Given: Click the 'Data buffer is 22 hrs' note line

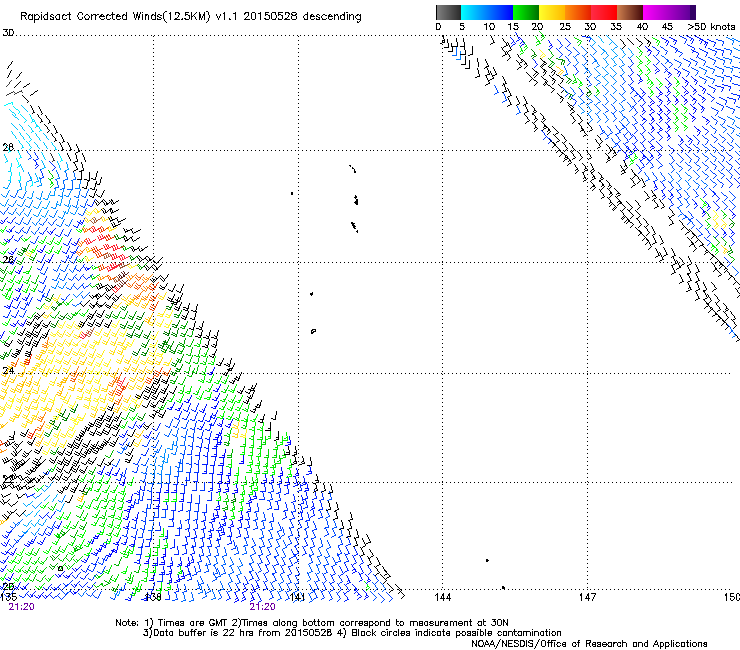Looking at the screenshot, I should [x=239, y=633].
